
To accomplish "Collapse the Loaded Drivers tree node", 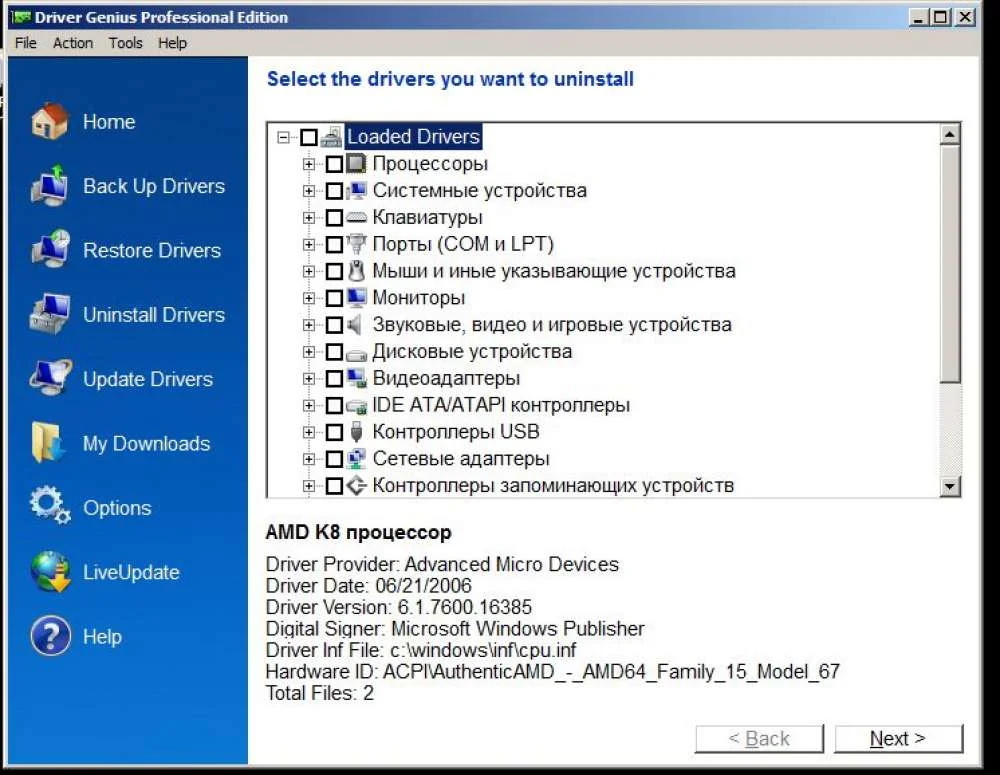I will pos(284,137).
